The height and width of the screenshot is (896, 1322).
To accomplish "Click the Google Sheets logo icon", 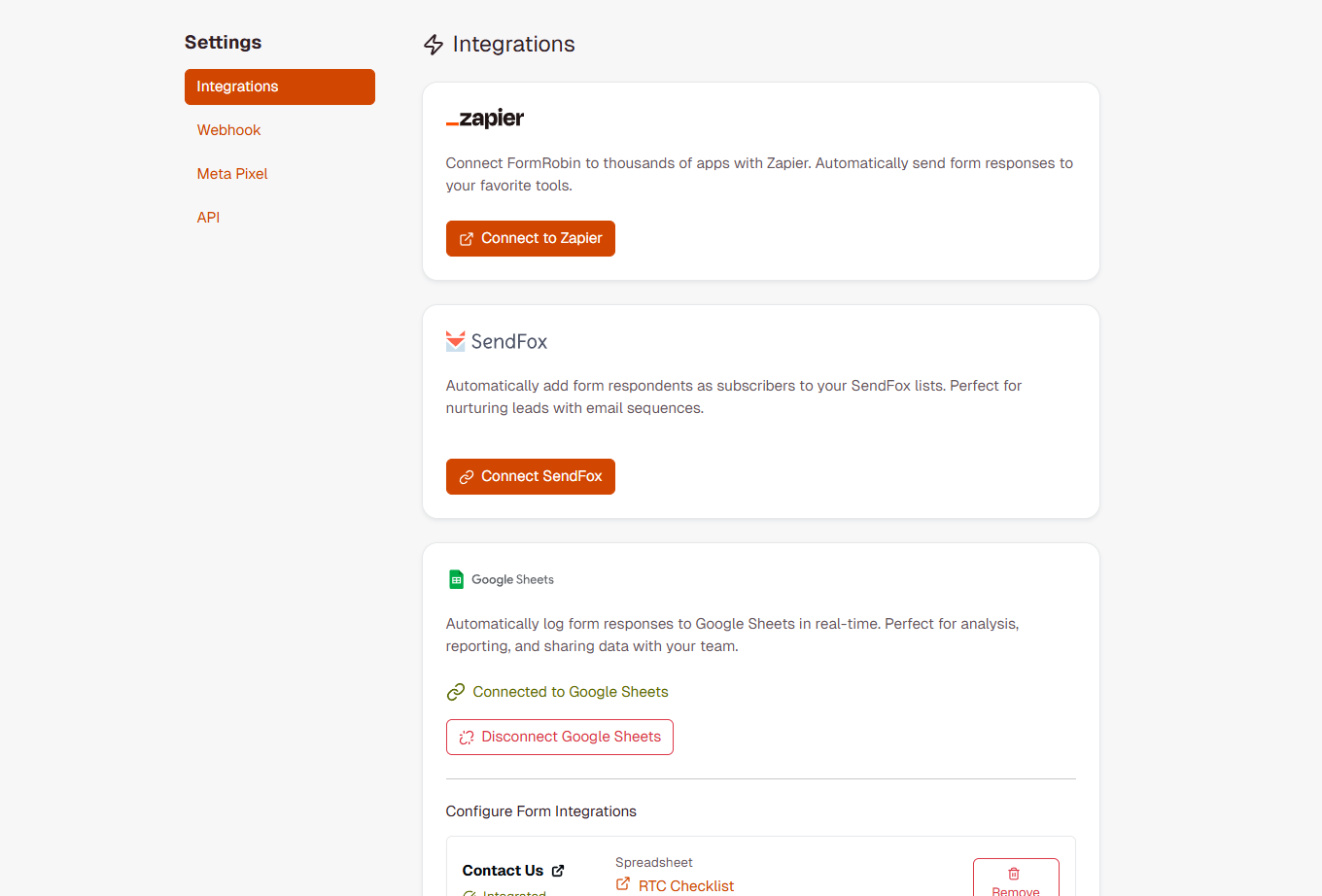I will [x=455, y=578].
